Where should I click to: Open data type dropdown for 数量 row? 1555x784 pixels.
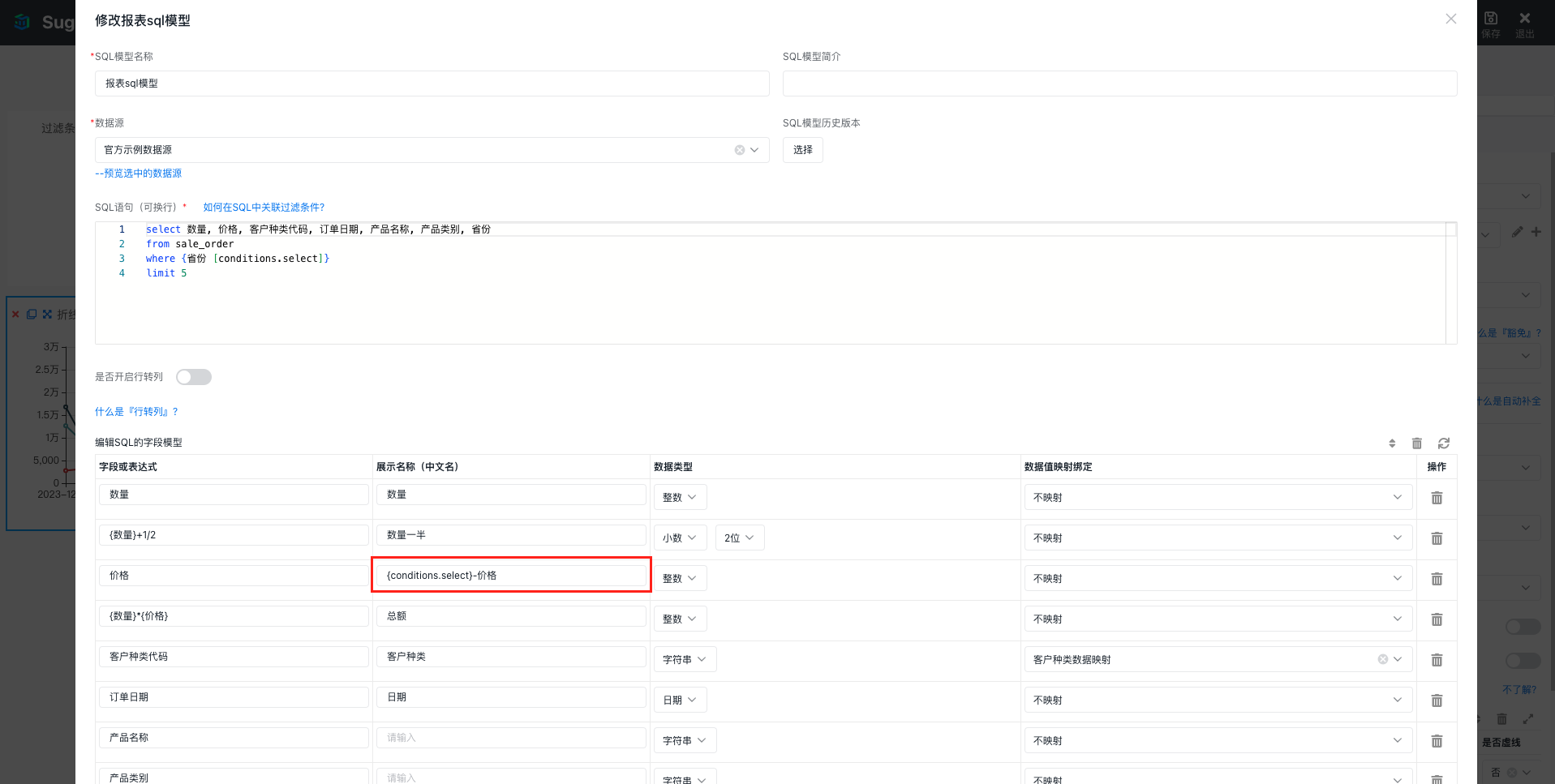click(x=680, y=497)
